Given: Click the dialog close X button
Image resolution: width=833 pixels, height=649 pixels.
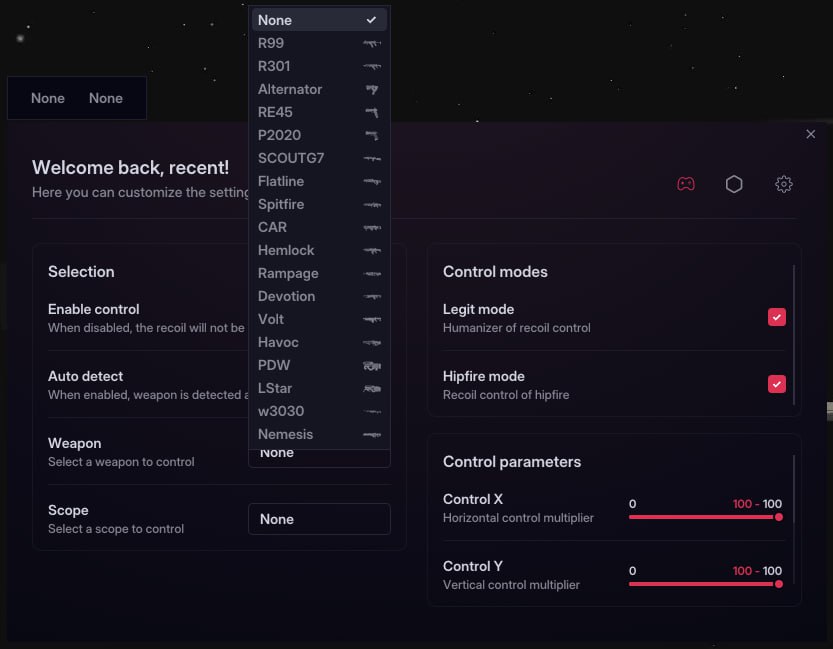Looking at the screenshot, I should click(810, 134).
